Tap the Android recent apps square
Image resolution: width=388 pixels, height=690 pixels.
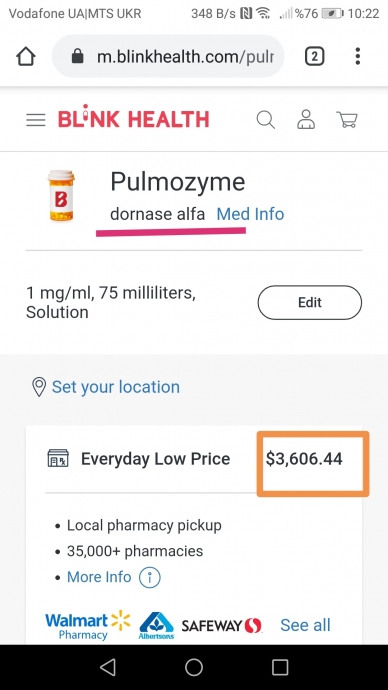[280, 667]
